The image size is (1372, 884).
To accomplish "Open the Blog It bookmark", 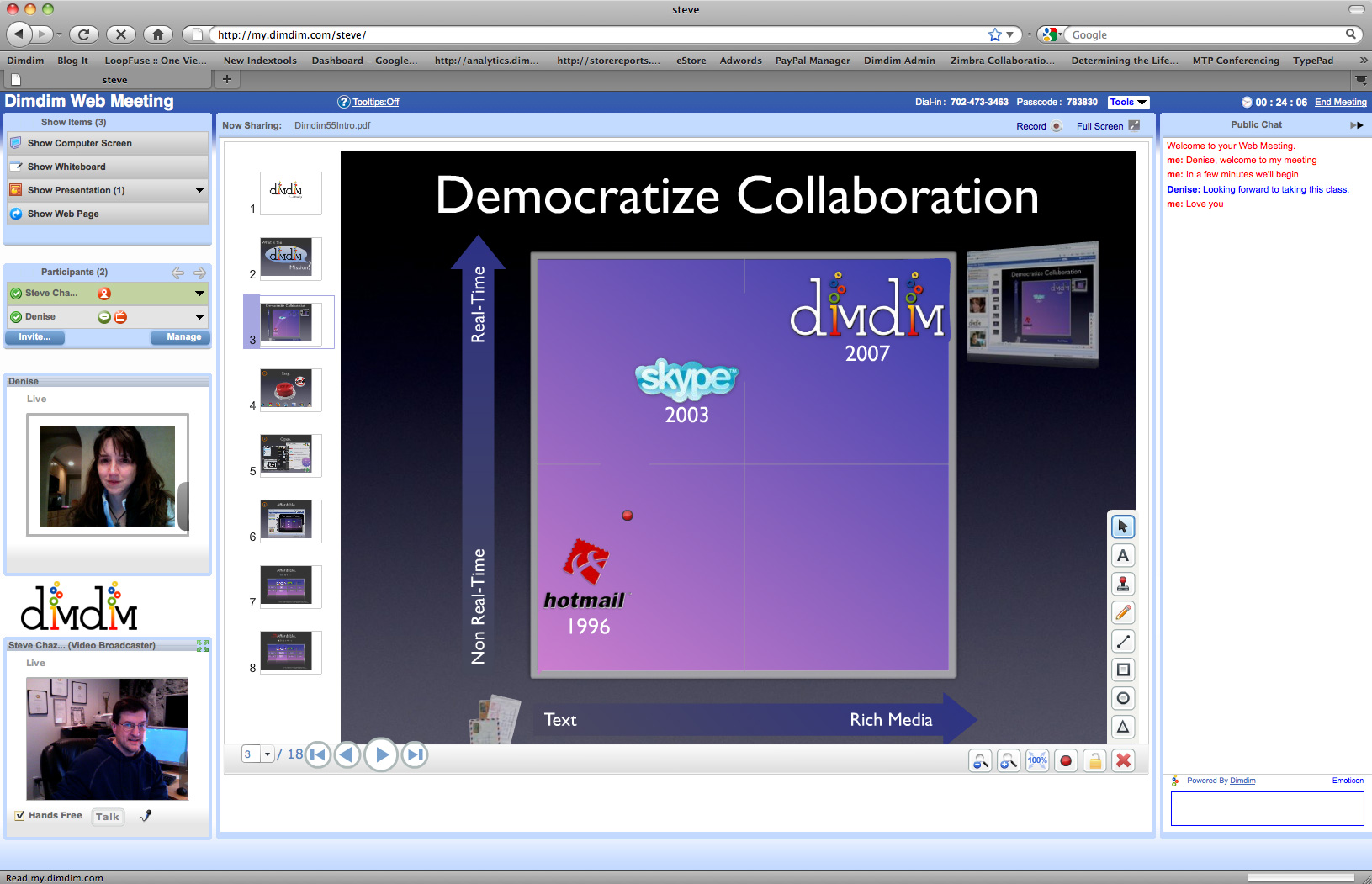I will click(x=72, y=61).
